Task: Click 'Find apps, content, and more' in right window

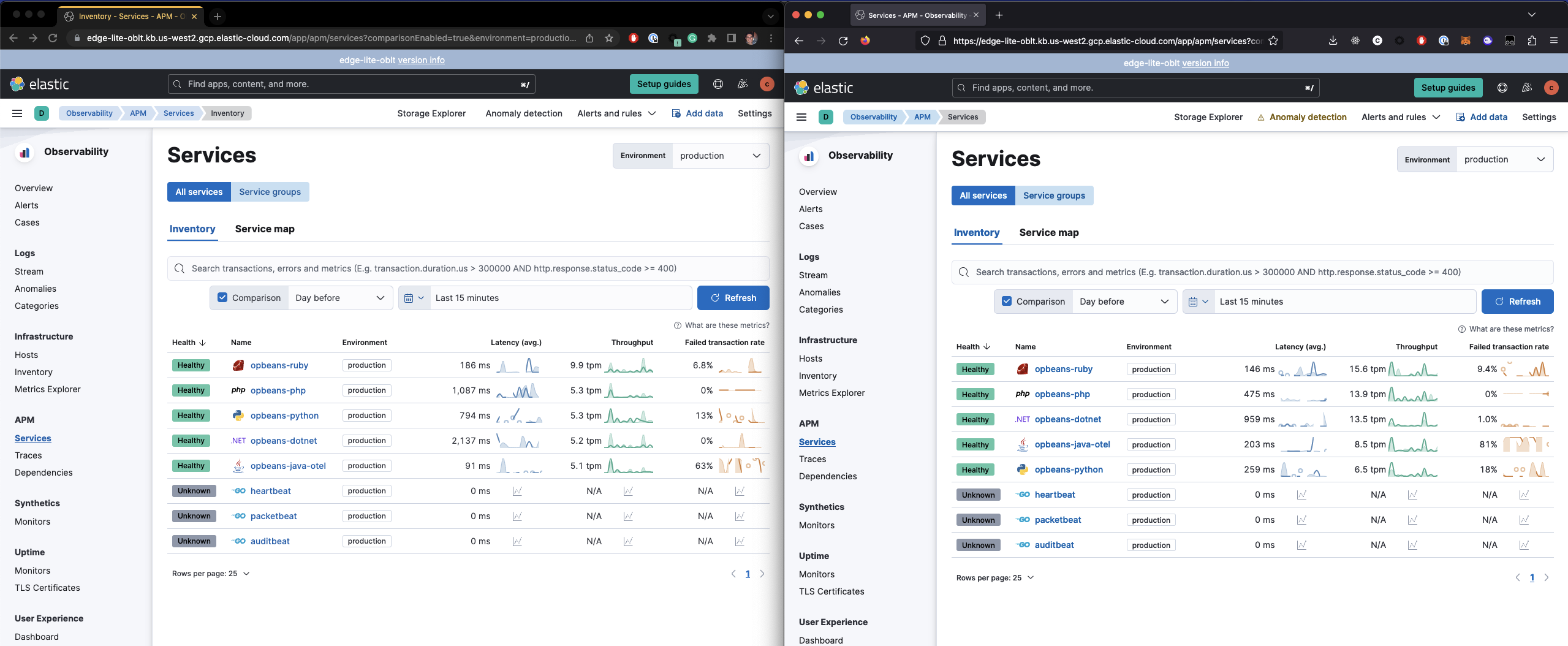Action: pyautogui.click(x=1135, y=88)
